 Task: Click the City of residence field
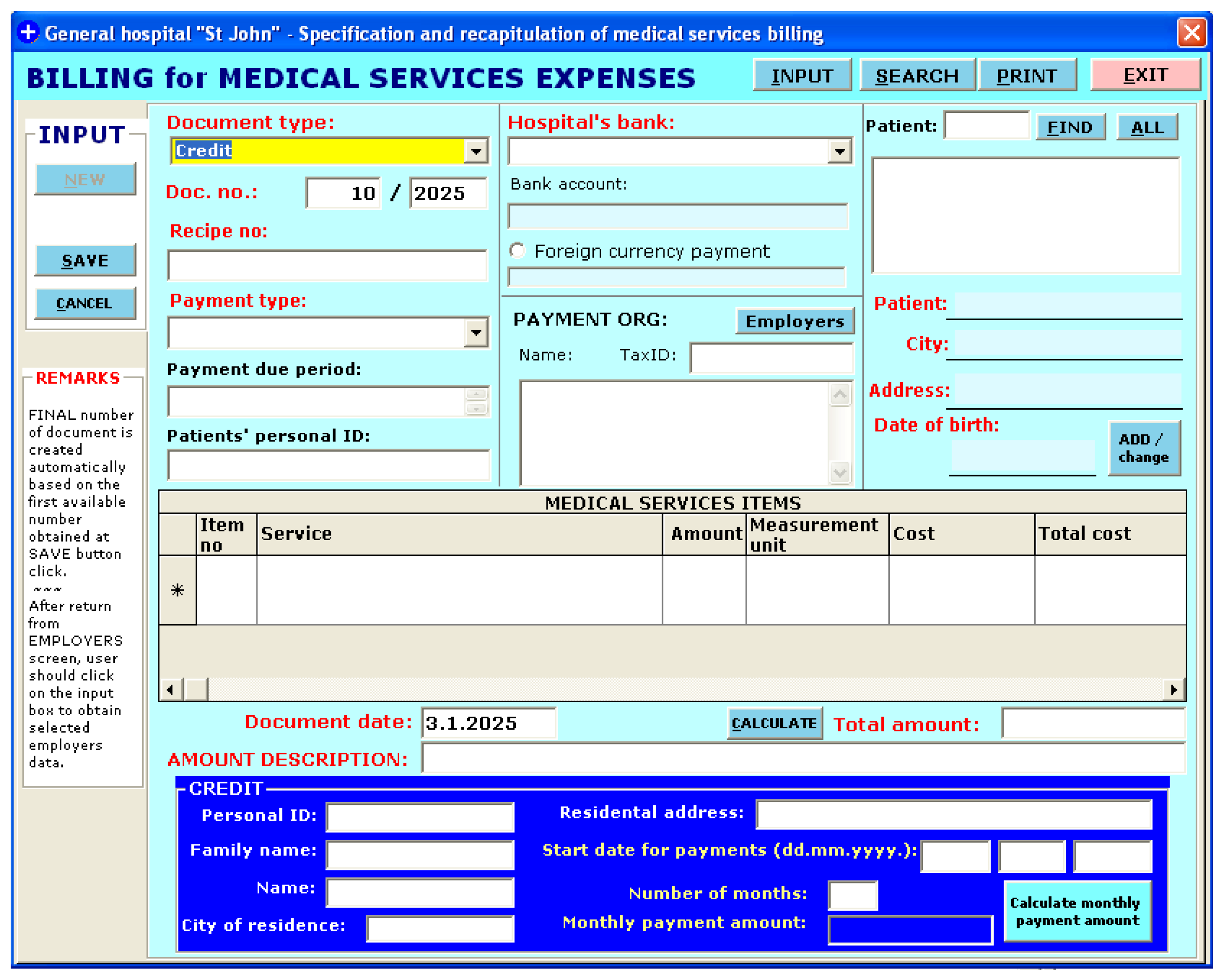click(440, 929)
